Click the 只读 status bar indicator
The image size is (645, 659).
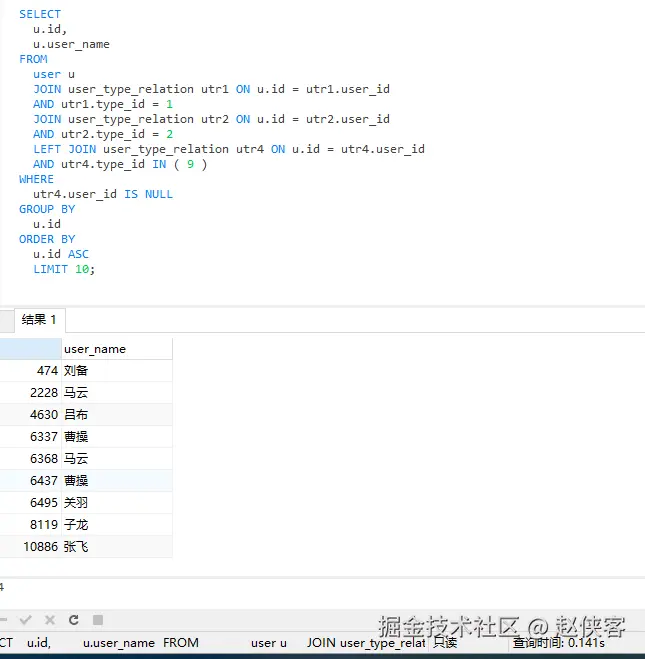coord(445,643)
